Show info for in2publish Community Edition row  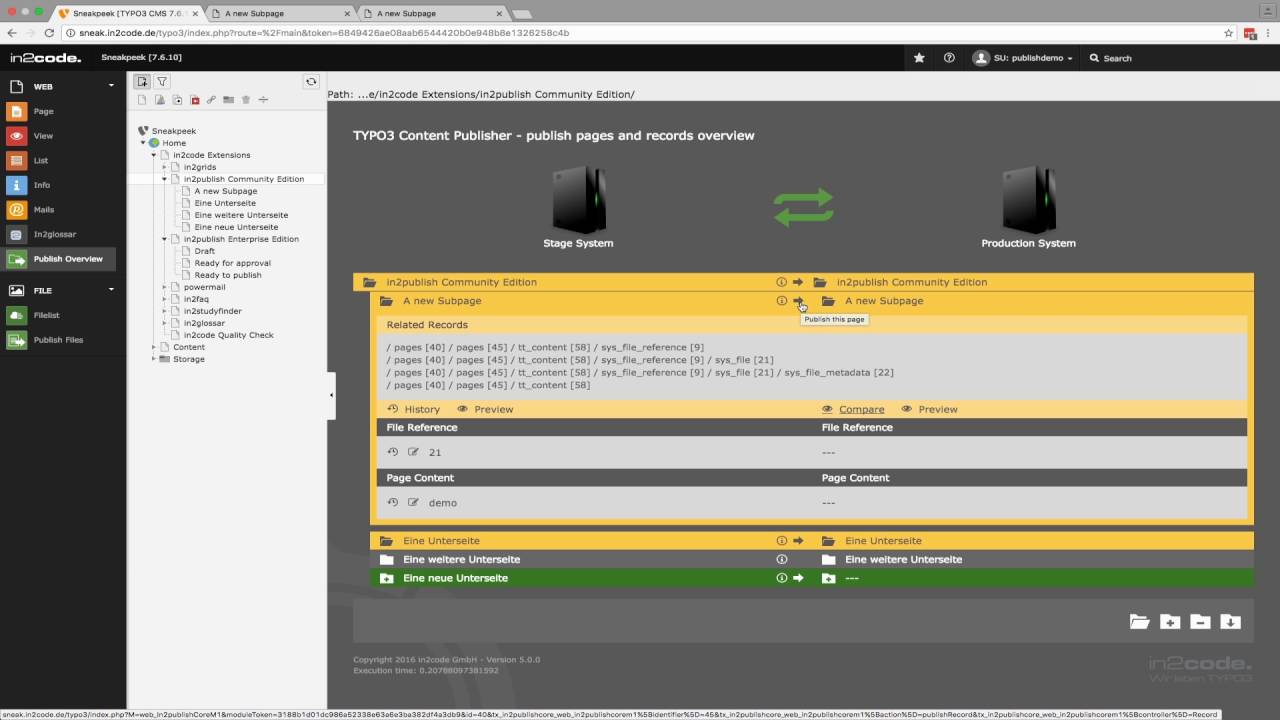click(x=782, y=282)
